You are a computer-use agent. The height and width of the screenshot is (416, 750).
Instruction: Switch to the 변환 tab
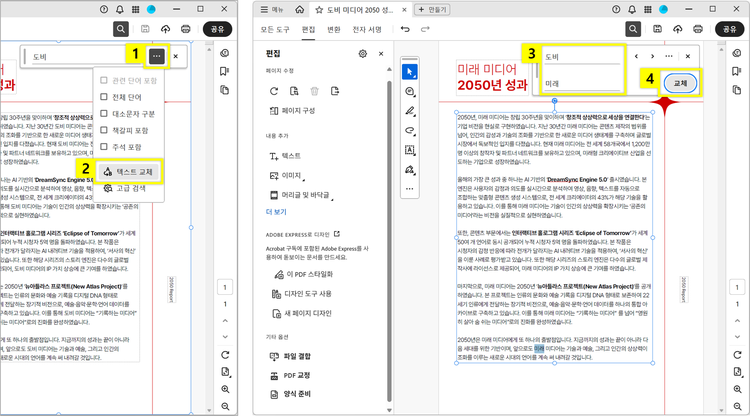pyautogui.click(x=334, y=30)
